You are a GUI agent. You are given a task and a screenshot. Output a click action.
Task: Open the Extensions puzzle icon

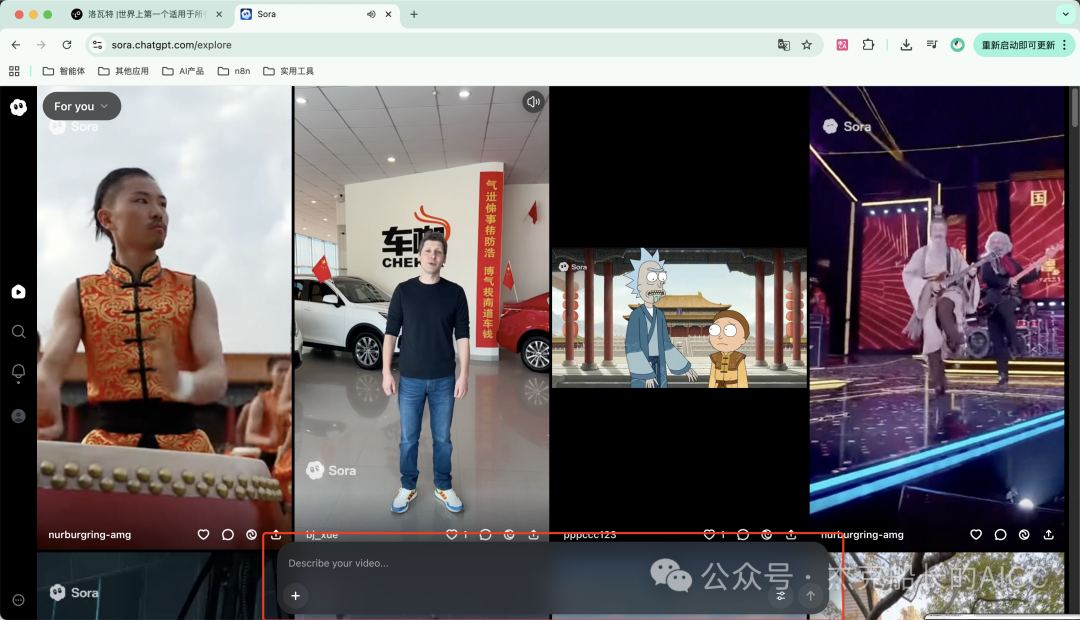coord(868,45)
